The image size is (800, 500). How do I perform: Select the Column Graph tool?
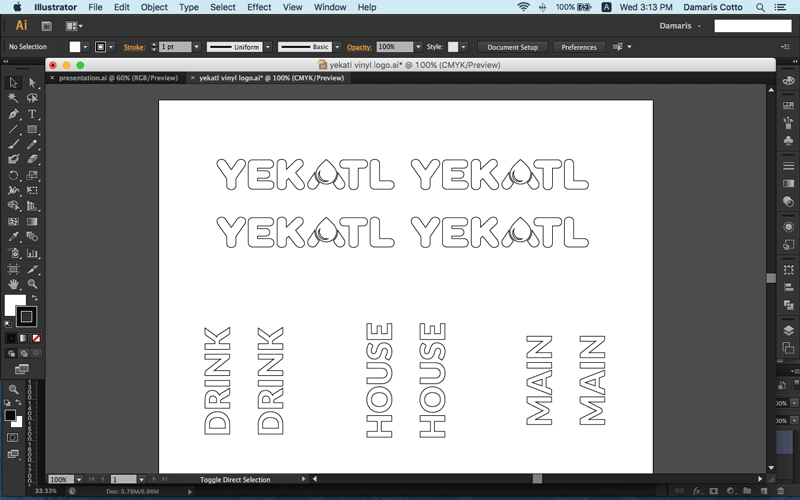tap(32, 253)
